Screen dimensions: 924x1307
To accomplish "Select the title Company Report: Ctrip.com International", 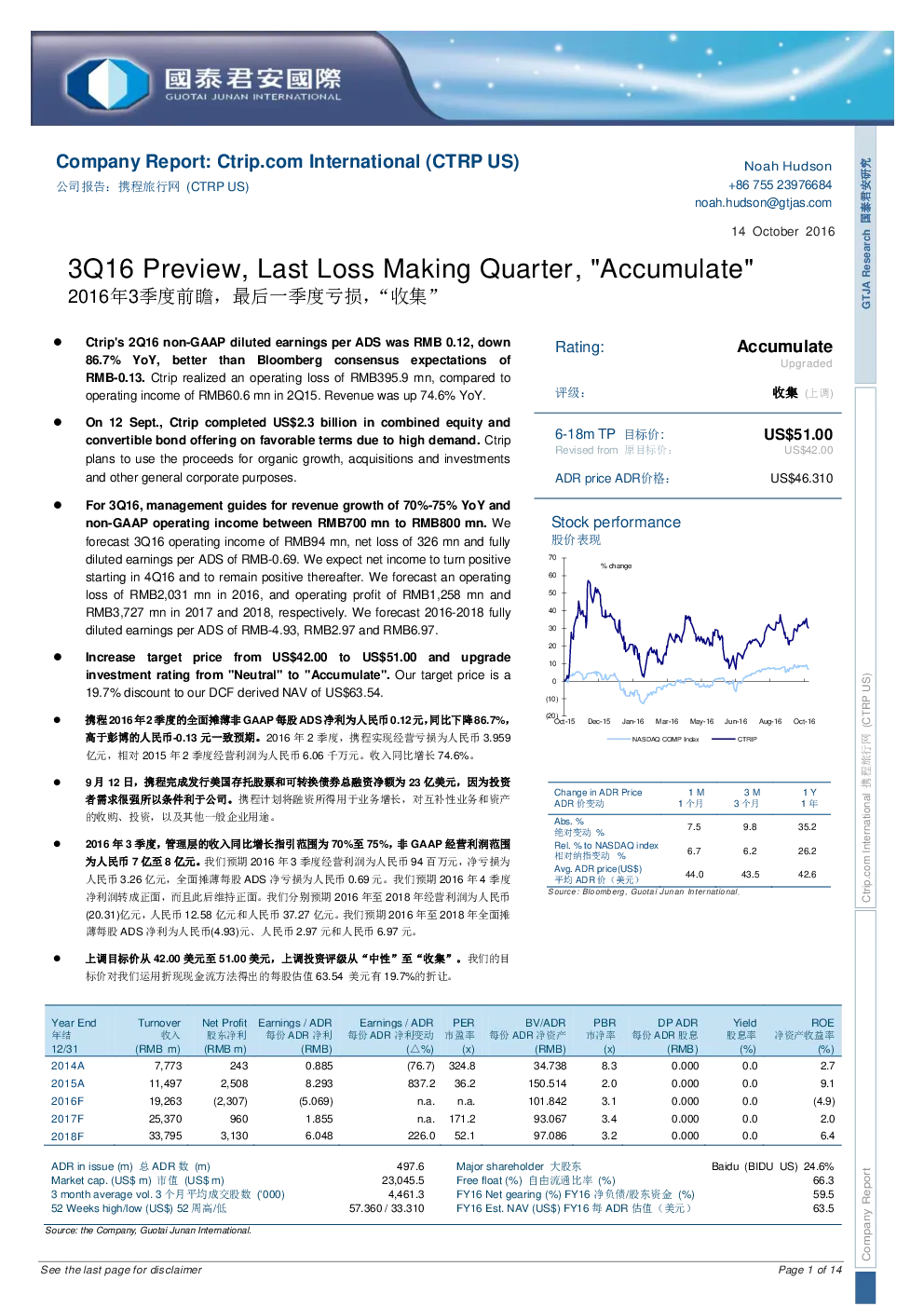I will coord(288,161).
